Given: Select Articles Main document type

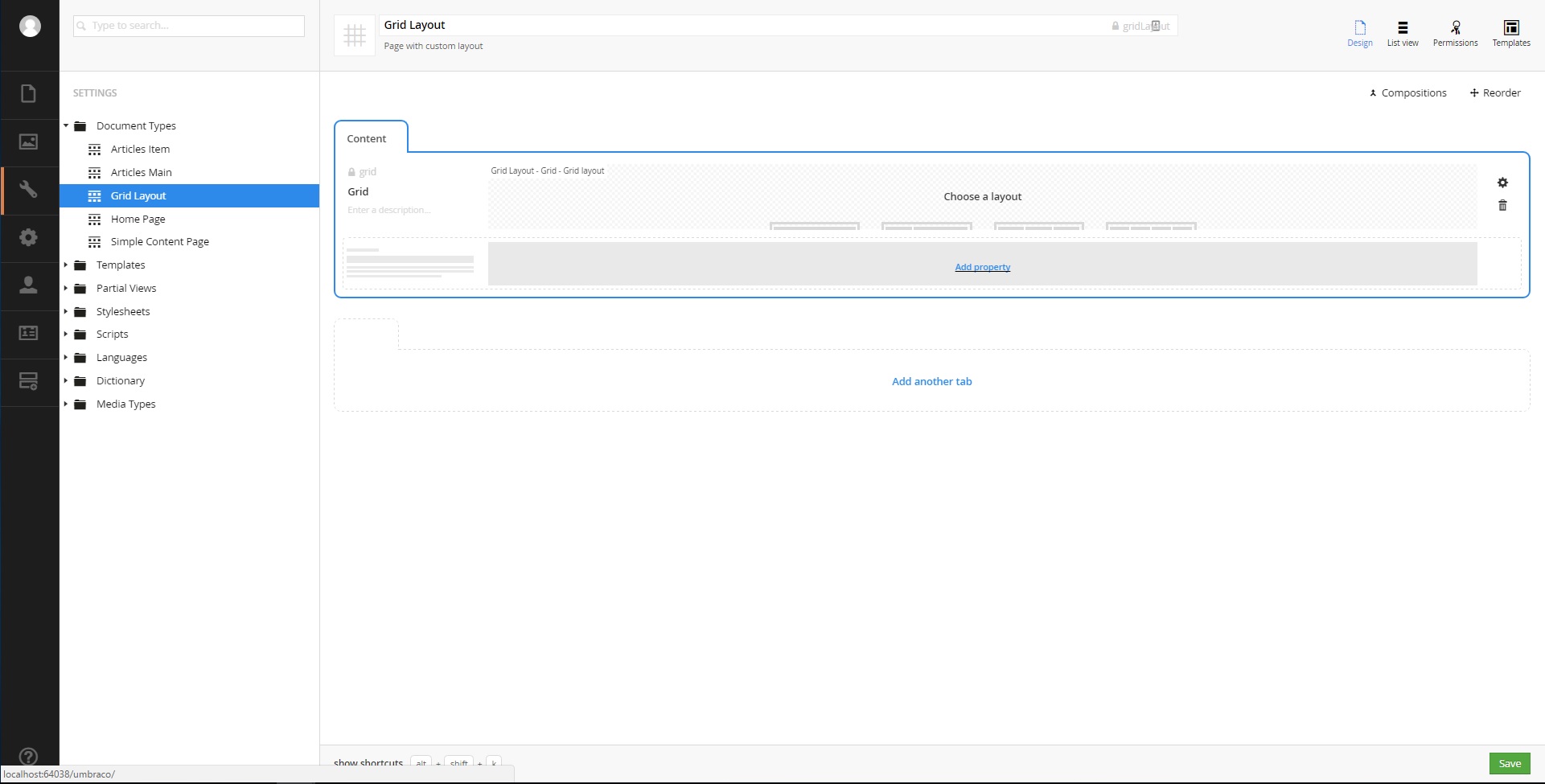Looking at the screenshot, I should coord(142,173).
